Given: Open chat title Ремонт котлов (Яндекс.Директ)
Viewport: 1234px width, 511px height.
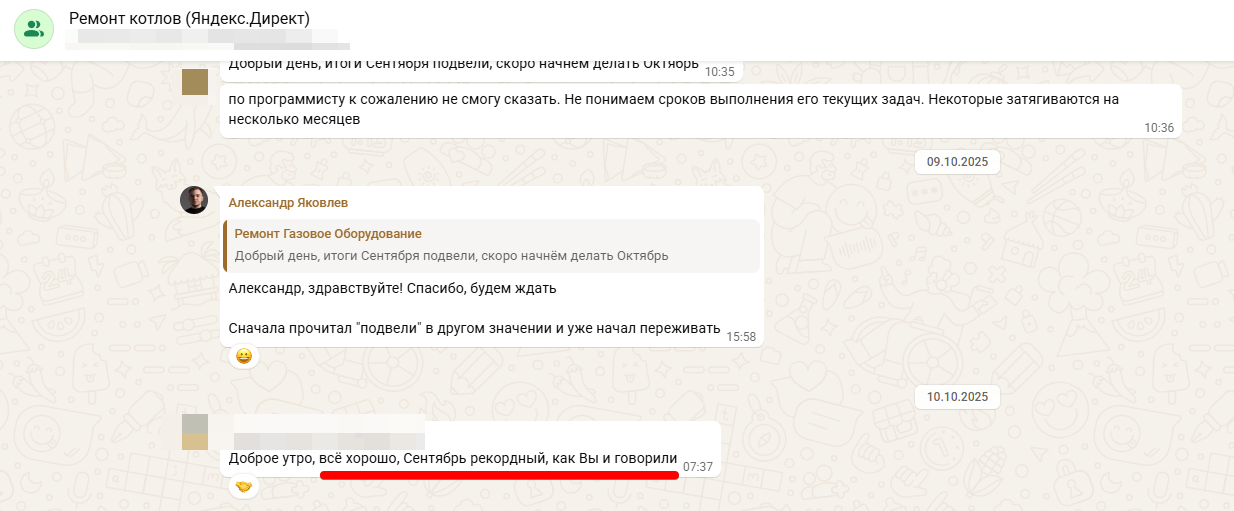Looking at the screenshot, I should click(x=189, y=19).
